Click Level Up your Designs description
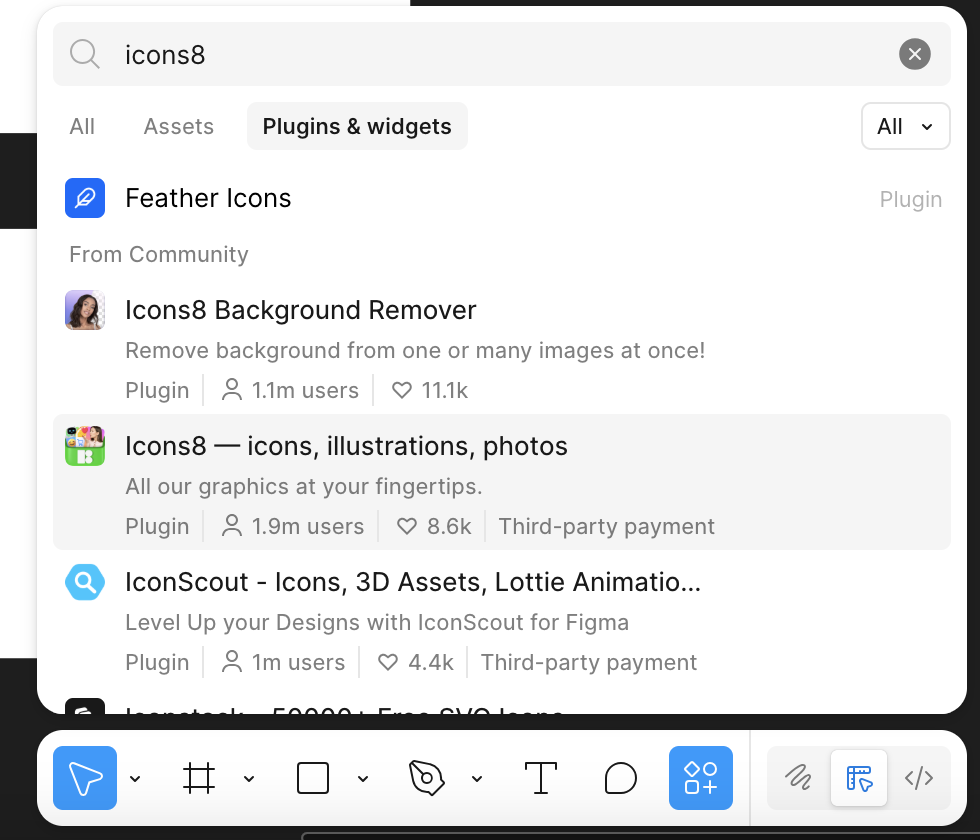The image size is (980, 840). pyautogui.click(x=377, y=622)
